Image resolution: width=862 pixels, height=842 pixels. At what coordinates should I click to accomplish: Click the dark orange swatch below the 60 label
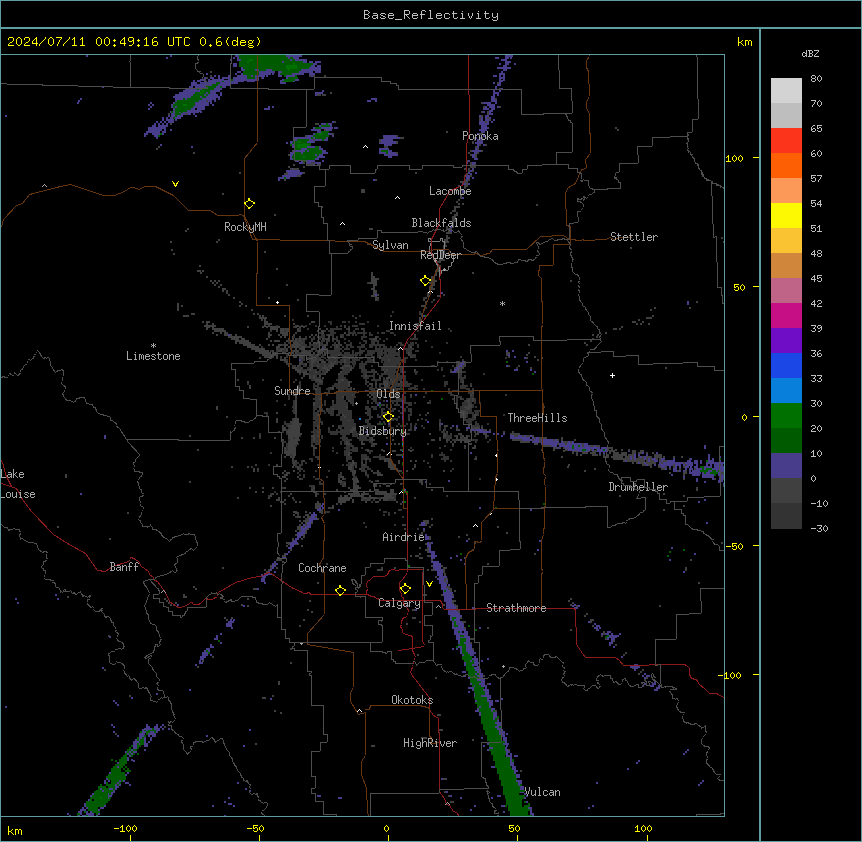pos(786,165)
